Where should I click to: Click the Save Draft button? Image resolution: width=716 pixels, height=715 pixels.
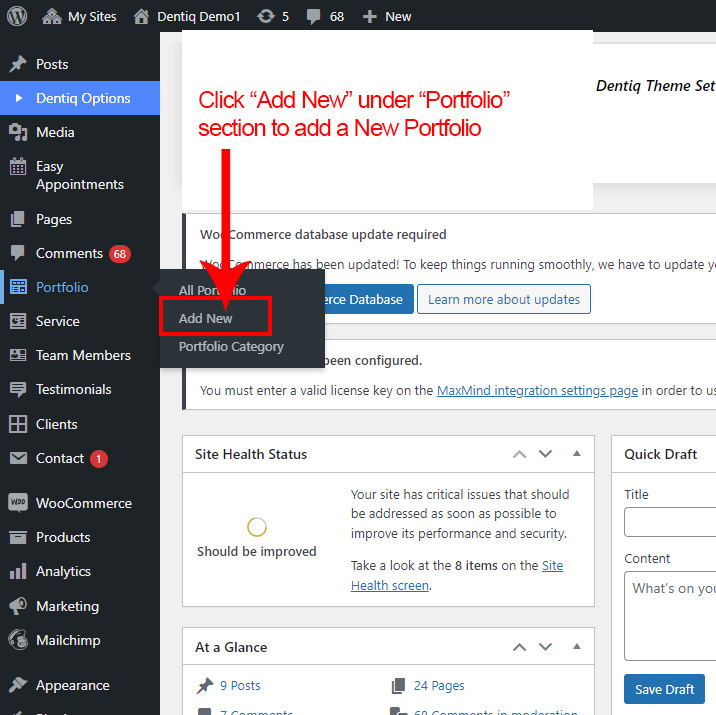[664, 689]
